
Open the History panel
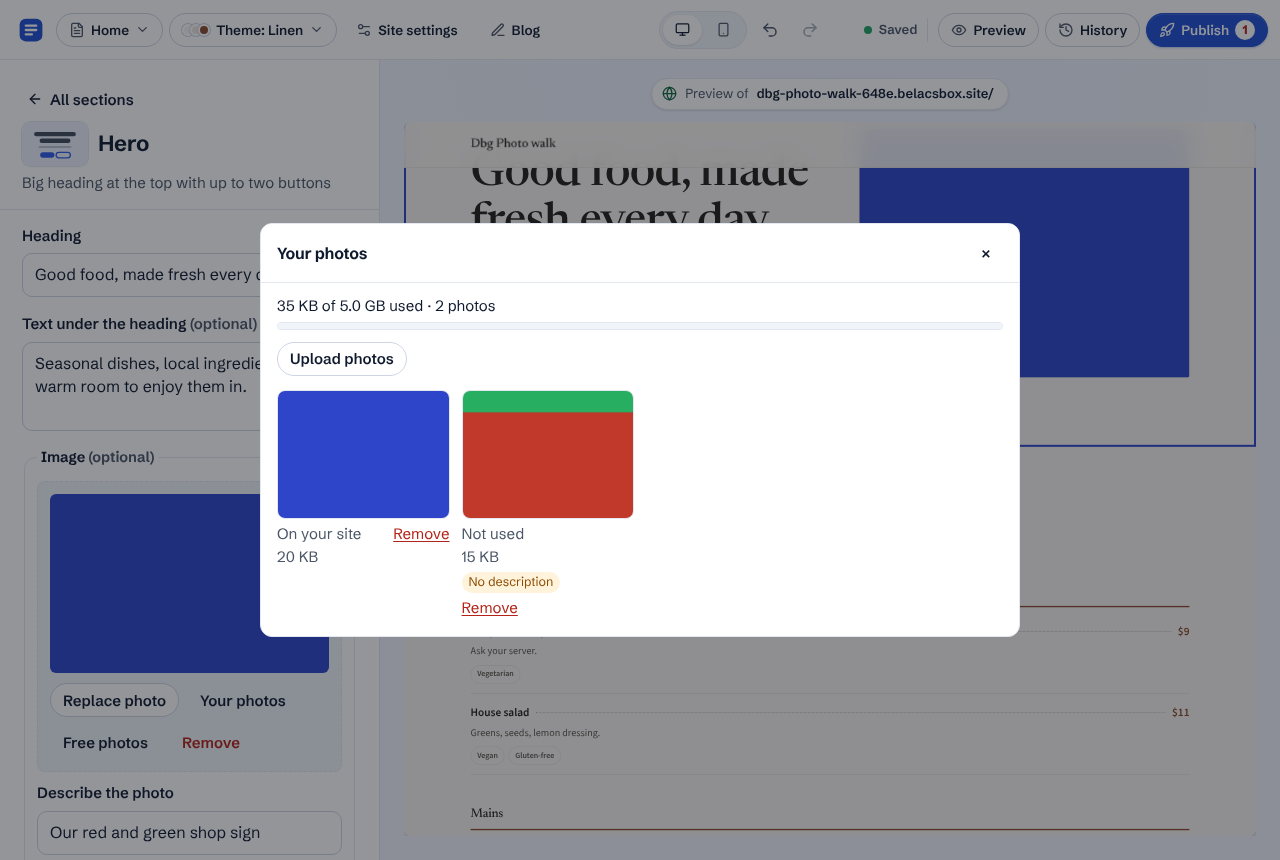pyautogui.click(x=1092, y=30)
